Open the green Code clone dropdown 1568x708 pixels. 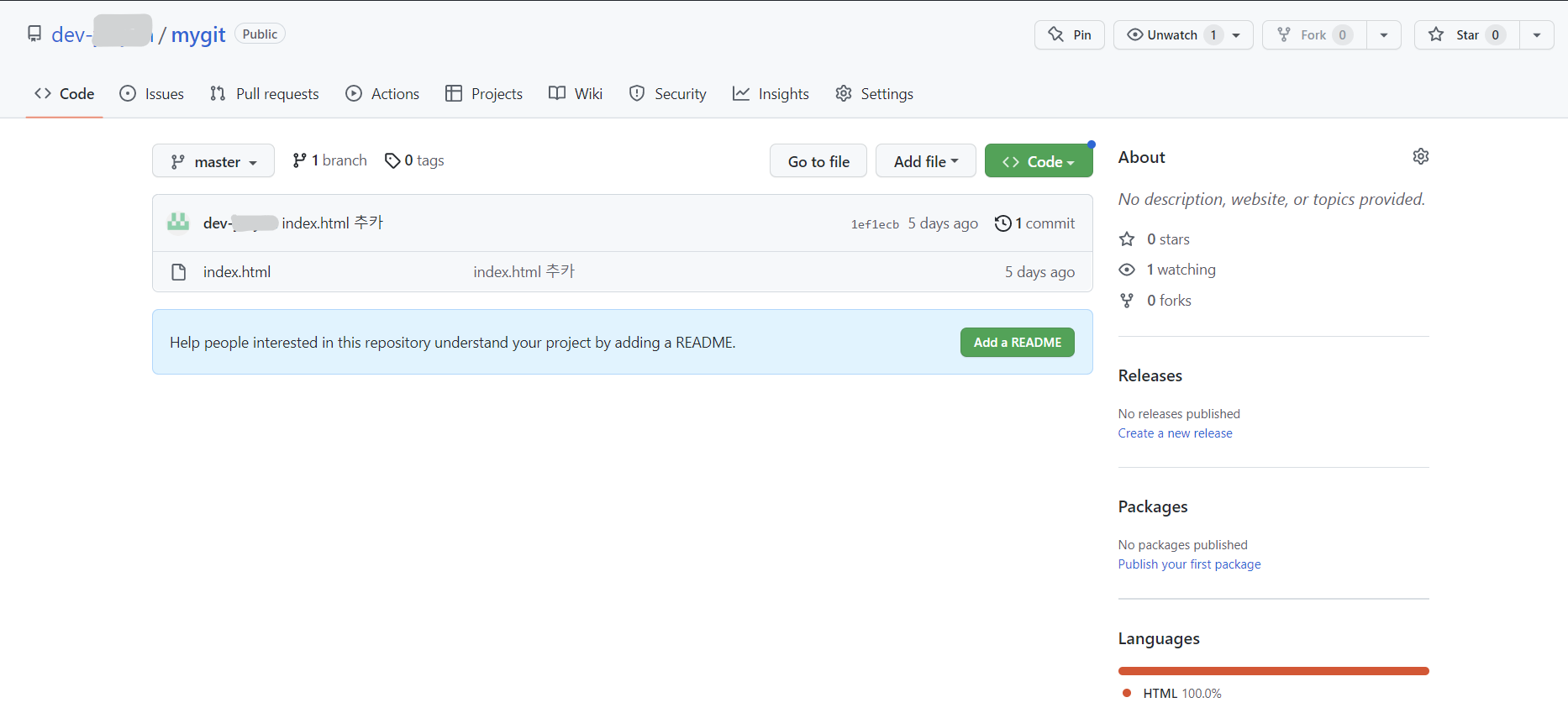1039,161
